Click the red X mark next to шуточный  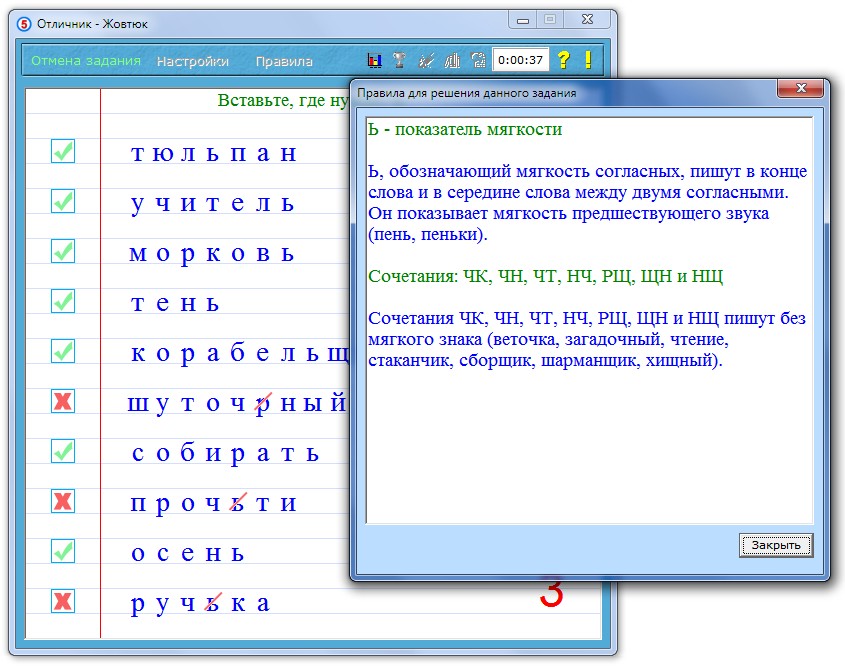pyautogui.click(x=63, y=401)
